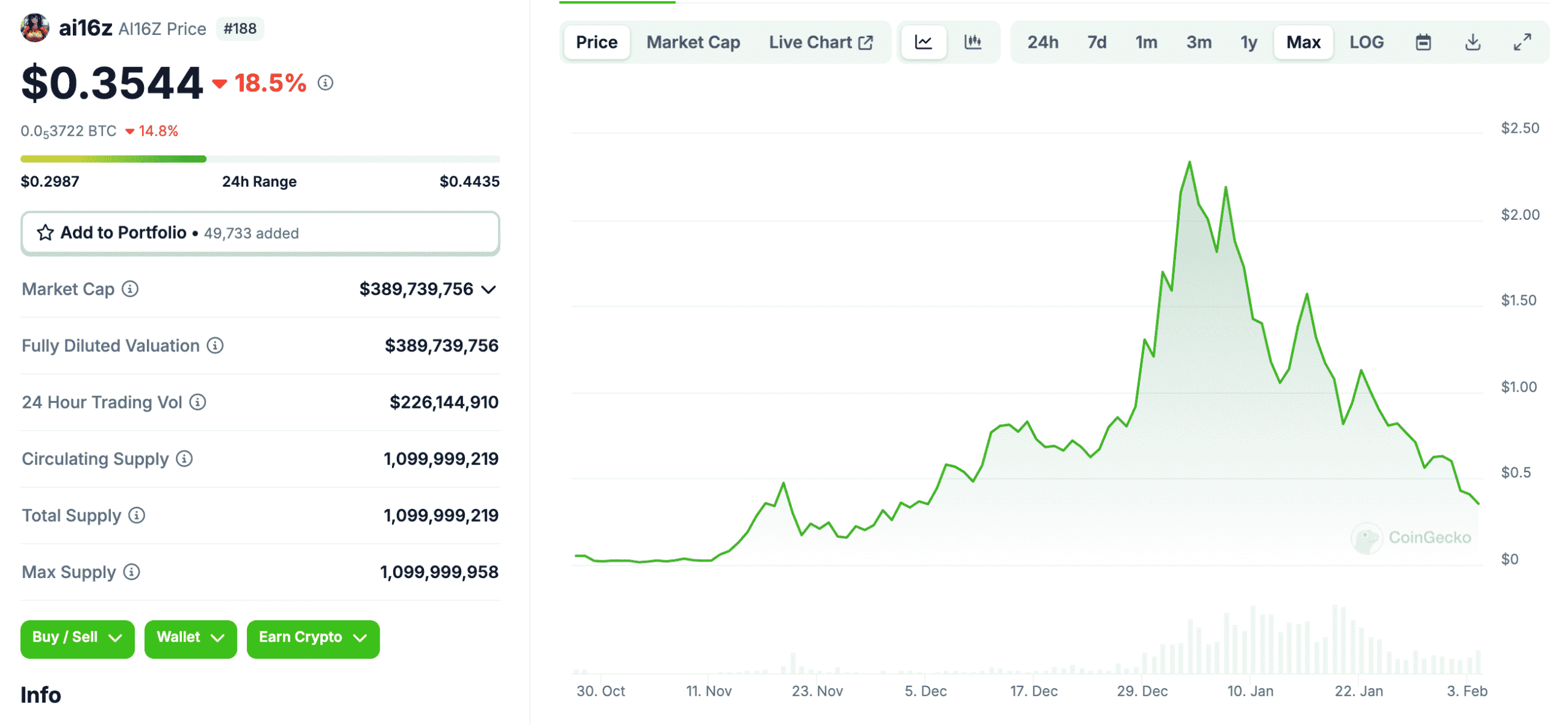Click the Add to Portfolio button
1568x725 pixels.
260,233
